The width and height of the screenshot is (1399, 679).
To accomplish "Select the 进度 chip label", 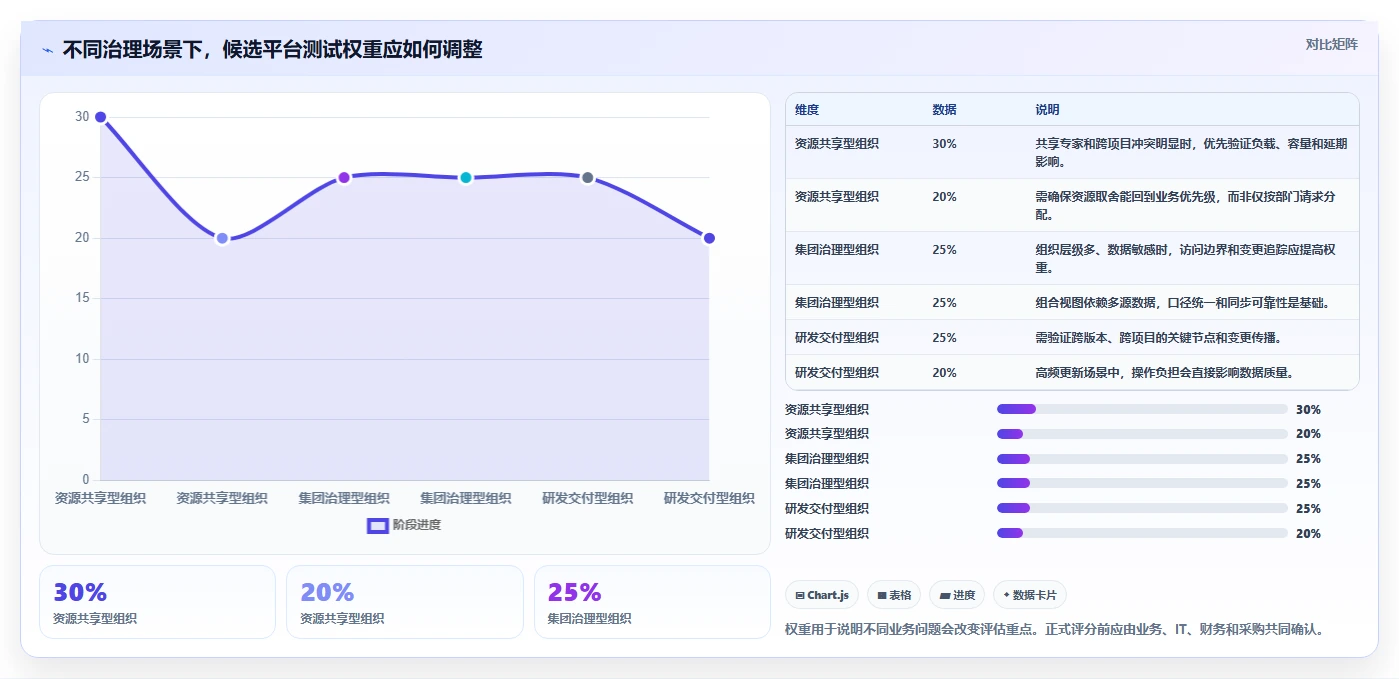I will click(x=964, y=595).
